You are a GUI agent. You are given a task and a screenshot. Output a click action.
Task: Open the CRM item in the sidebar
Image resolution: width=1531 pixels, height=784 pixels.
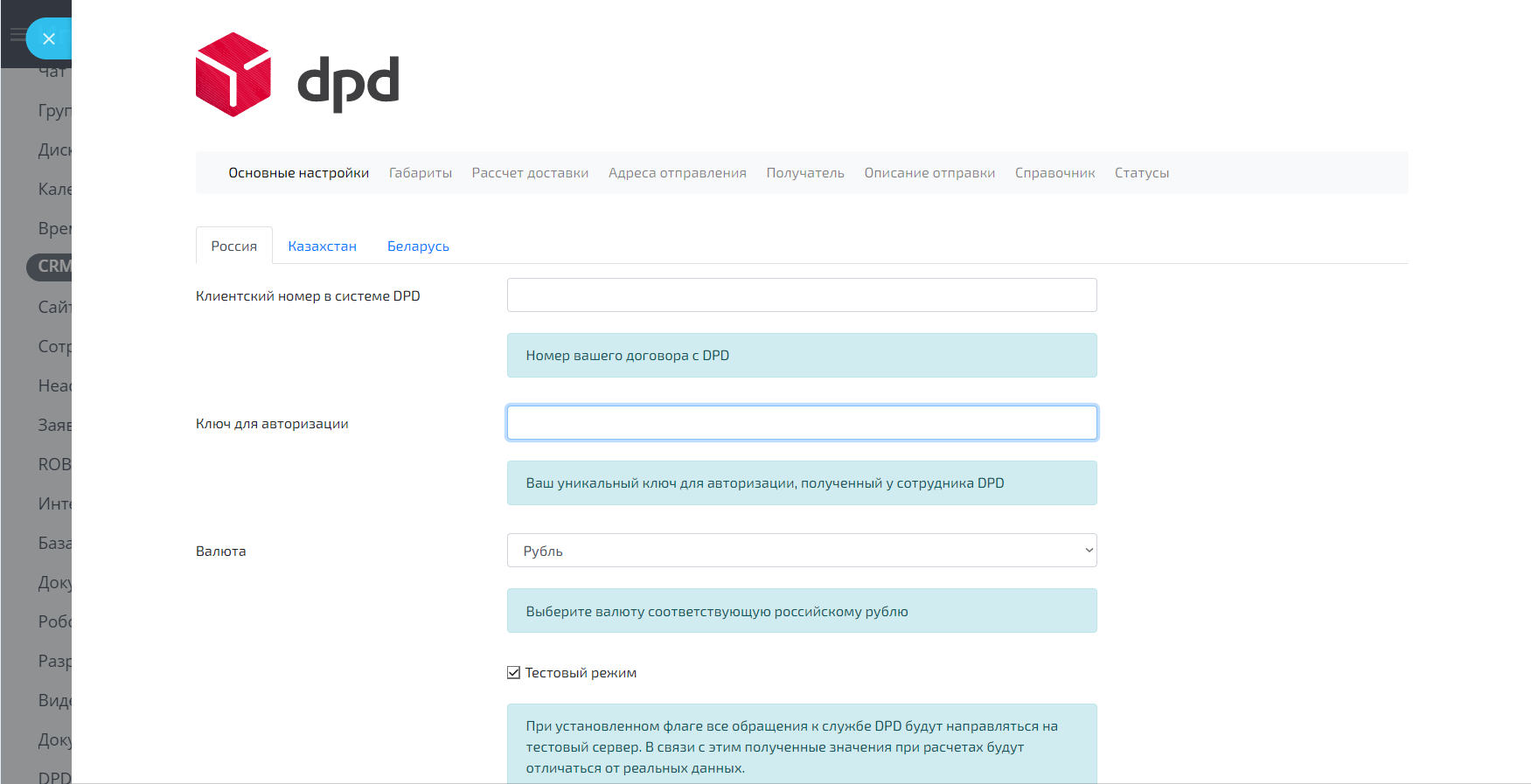(50, 267)
